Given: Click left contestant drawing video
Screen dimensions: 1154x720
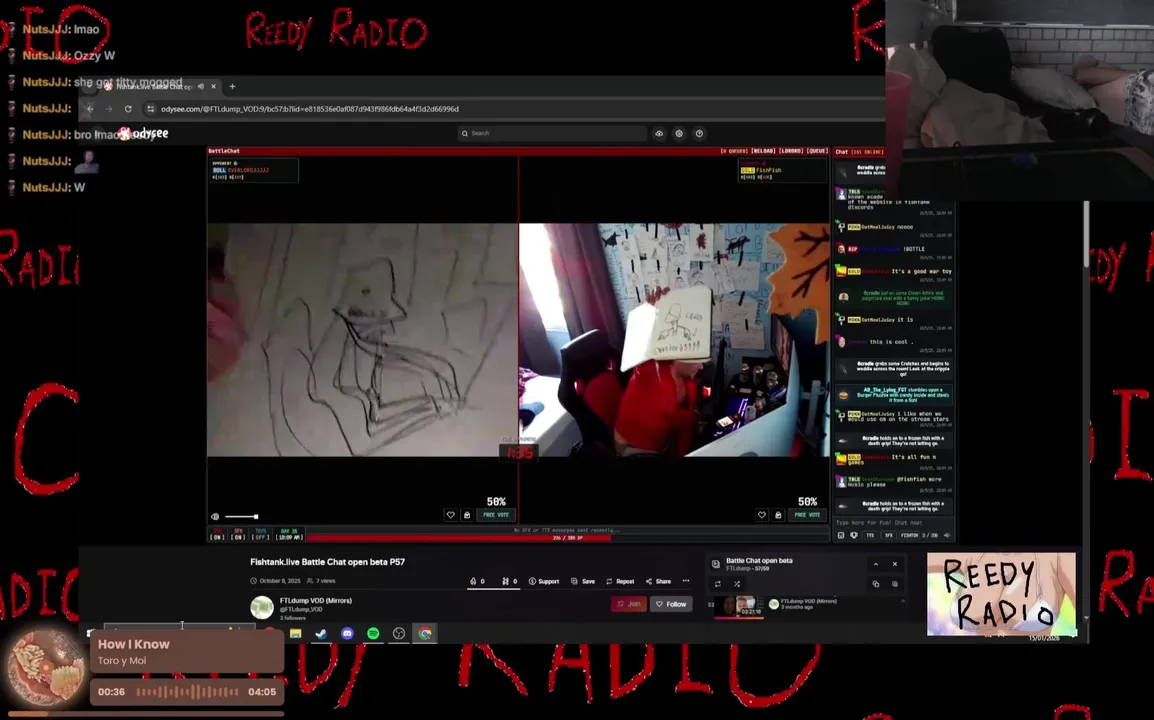Looking at the screenshot, I should point(362,340).
